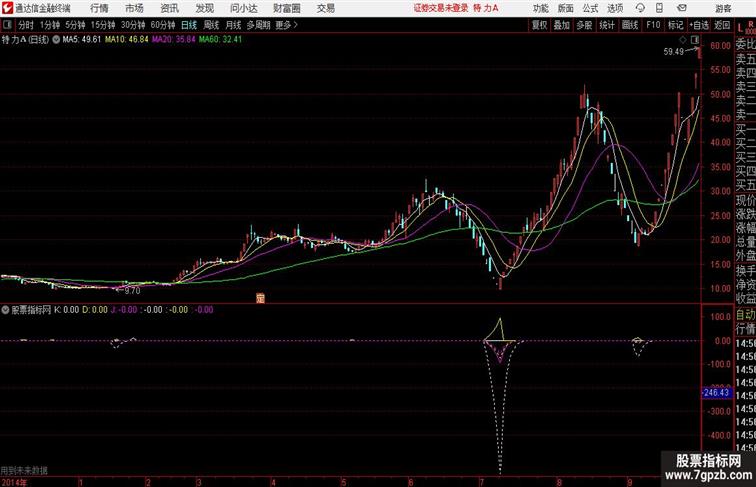The width and height of the screenshot is (756, 487).
Task: Open the 市场 menu
Action: (135, 8)
